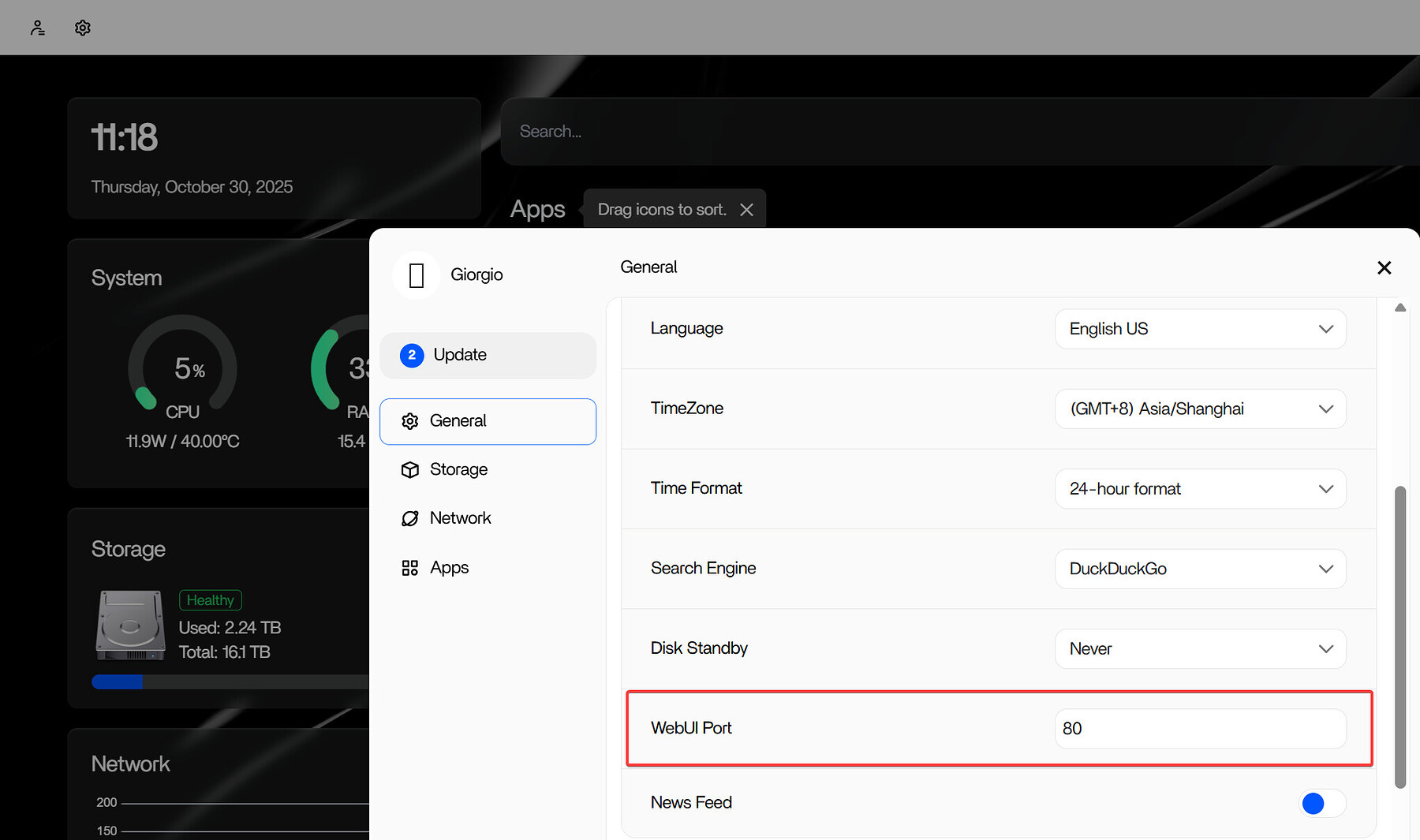
Task: Switch to the Storage settings tab
Action: 458,470
